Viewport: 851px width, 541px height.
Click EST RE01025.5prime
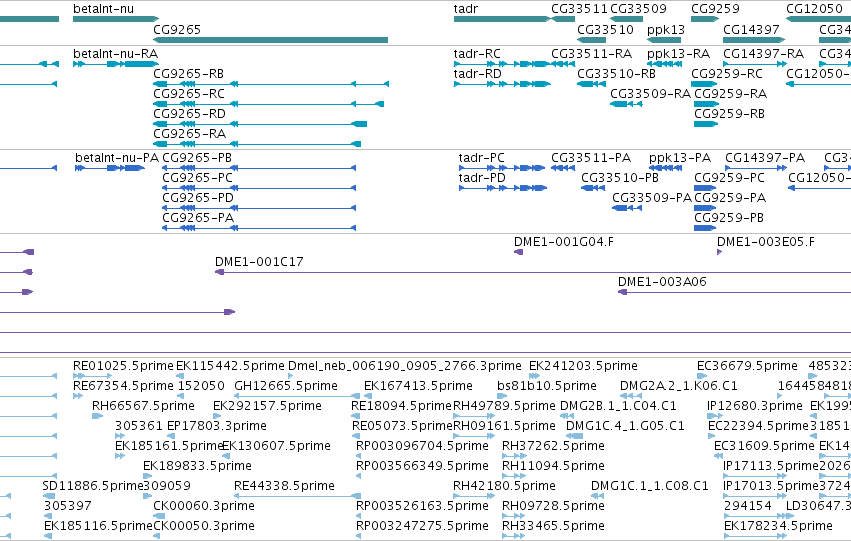(x=93, y=375)
